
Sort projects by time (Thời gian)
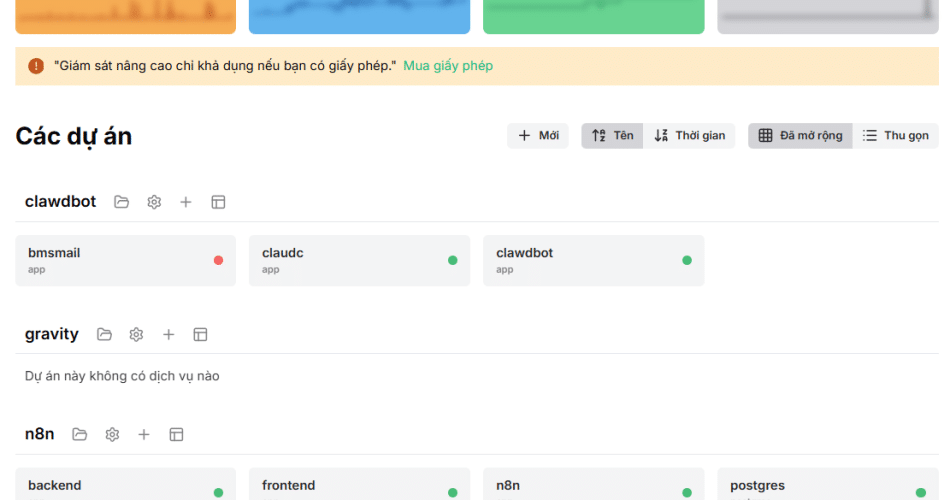click(689, 136)
